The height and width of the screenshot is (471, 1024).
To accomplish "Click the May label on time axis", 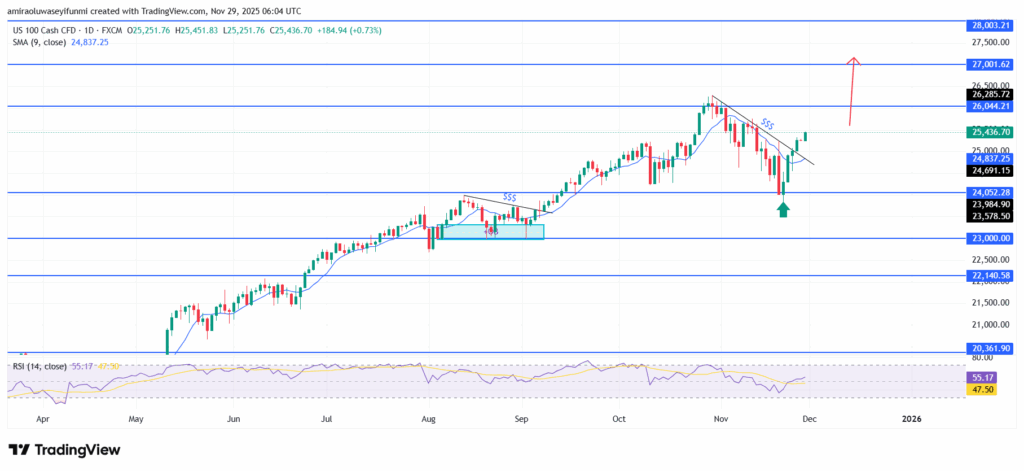I will coord(136,418).
